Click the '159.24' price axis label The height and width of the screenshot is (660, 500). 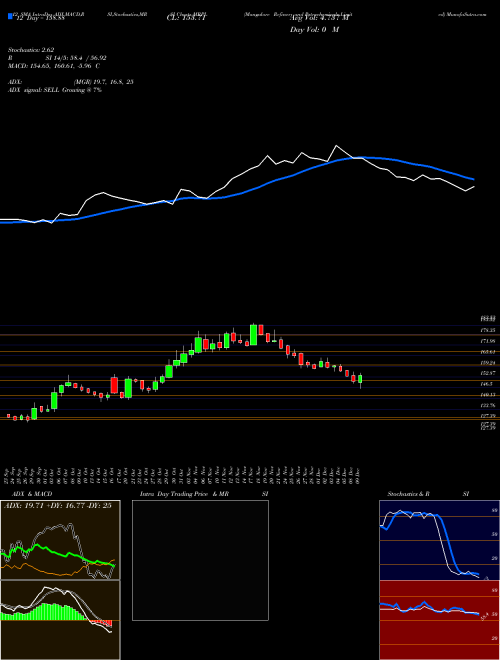tap(488, 362)
